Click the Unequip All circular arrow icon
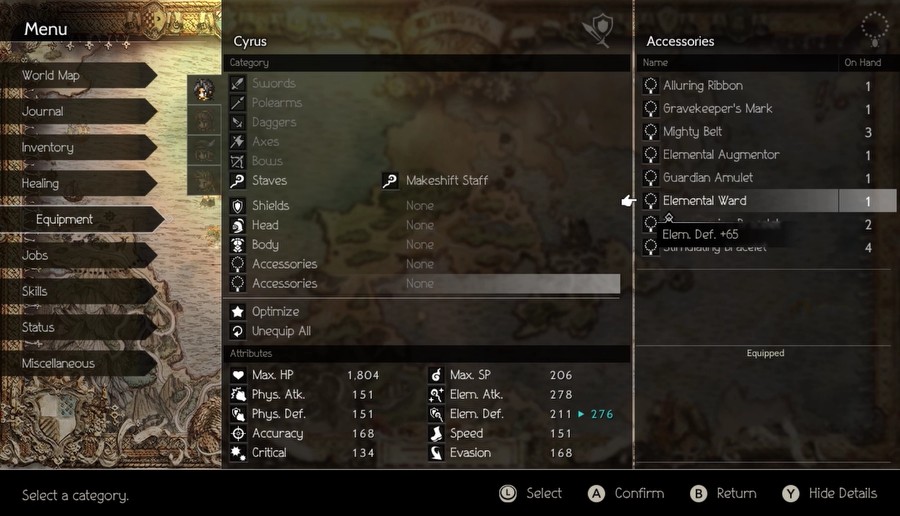 pyautogui.click(x=238, y=331)
